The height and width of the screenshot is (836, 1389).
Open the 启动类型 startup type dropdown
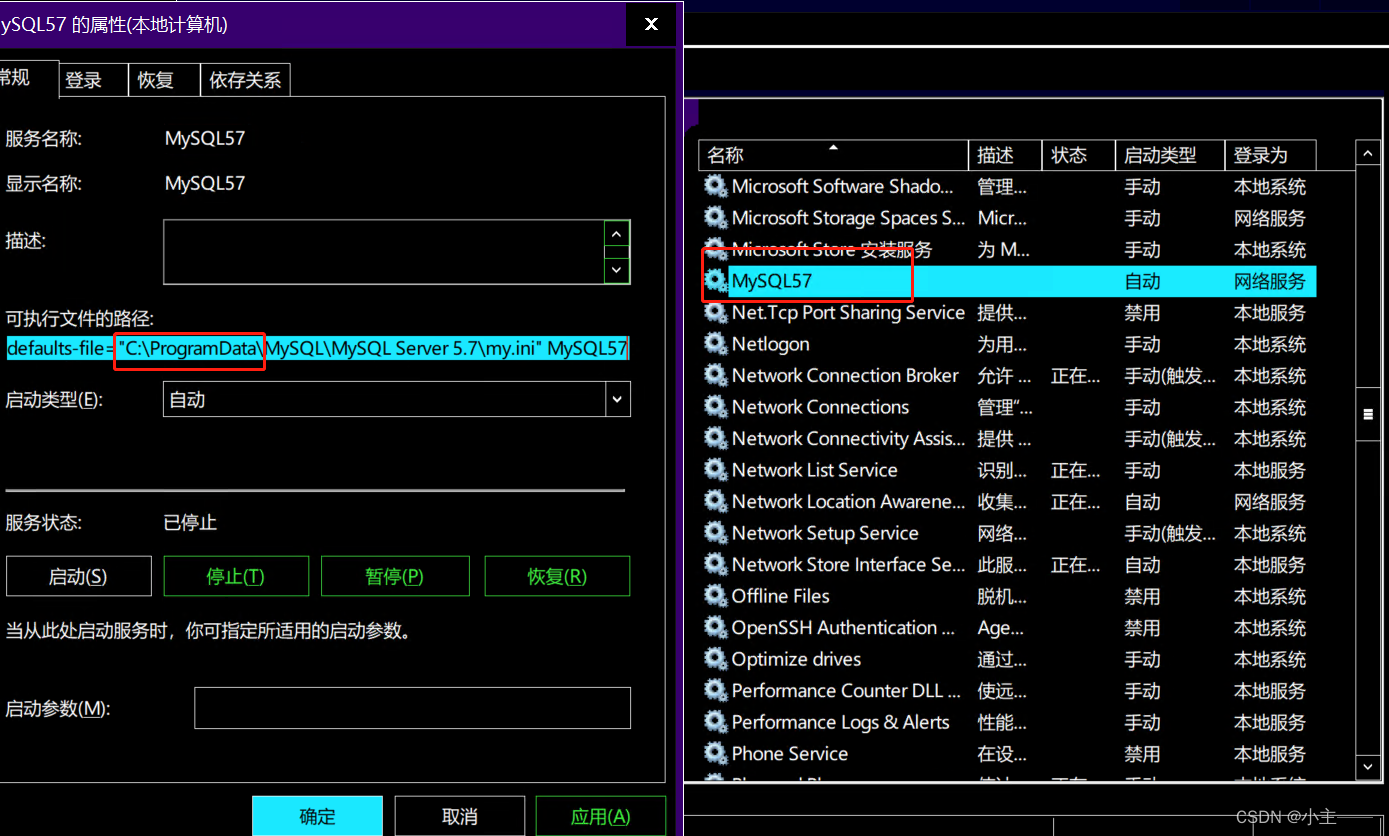tap(617, 400)
